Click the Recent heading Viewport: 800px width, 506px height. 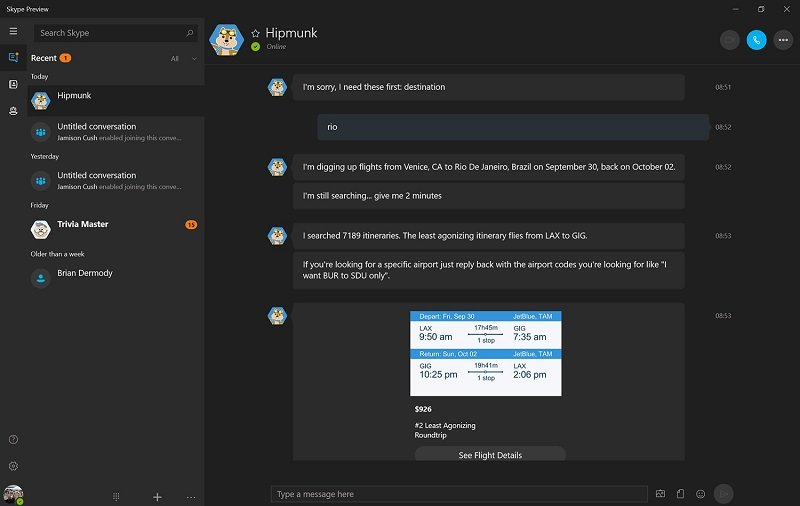[43, 58]
